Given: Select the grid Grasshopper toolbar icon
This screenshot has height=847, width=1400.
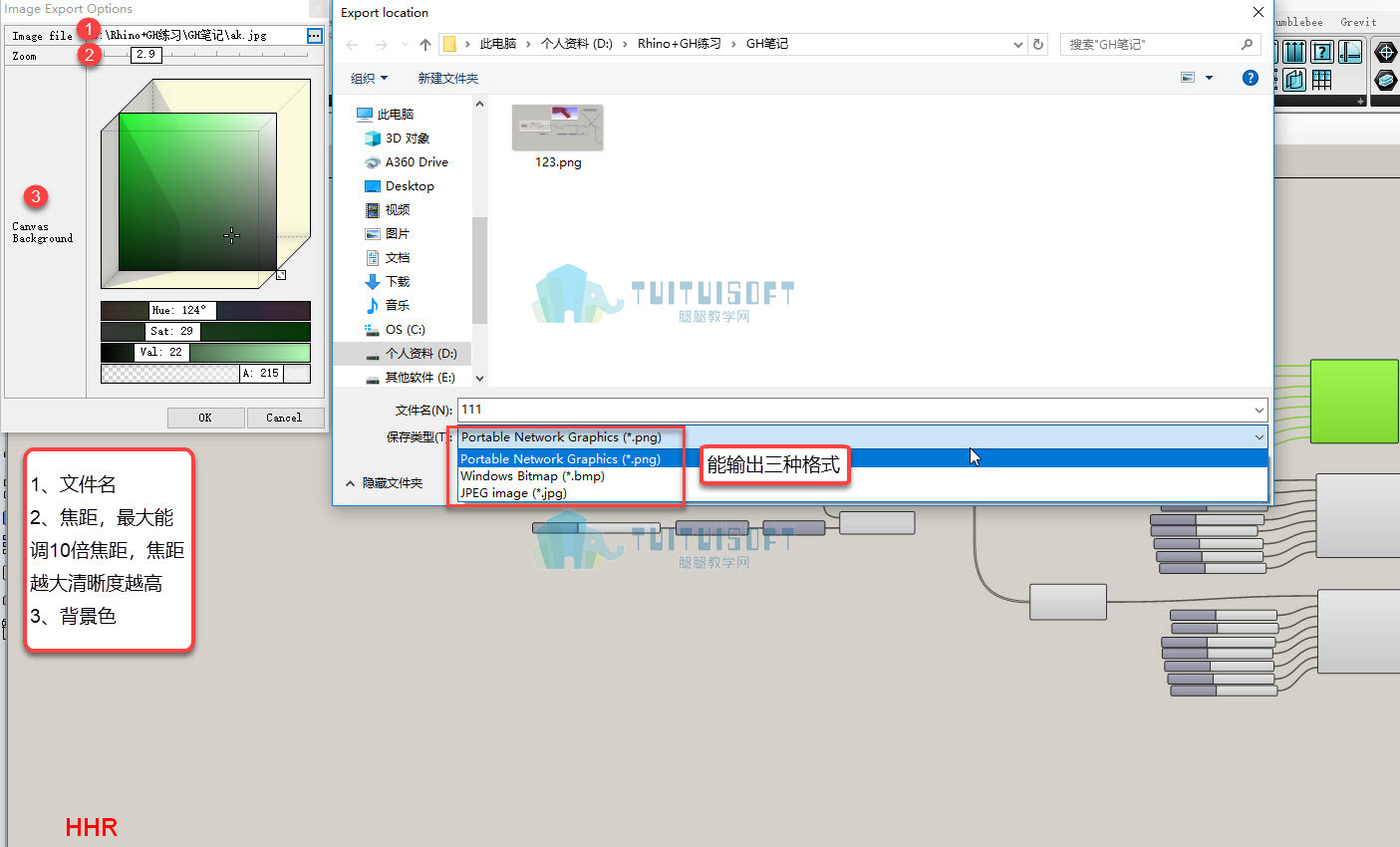Looking at the screenshot, I should tap(1322, 80).
